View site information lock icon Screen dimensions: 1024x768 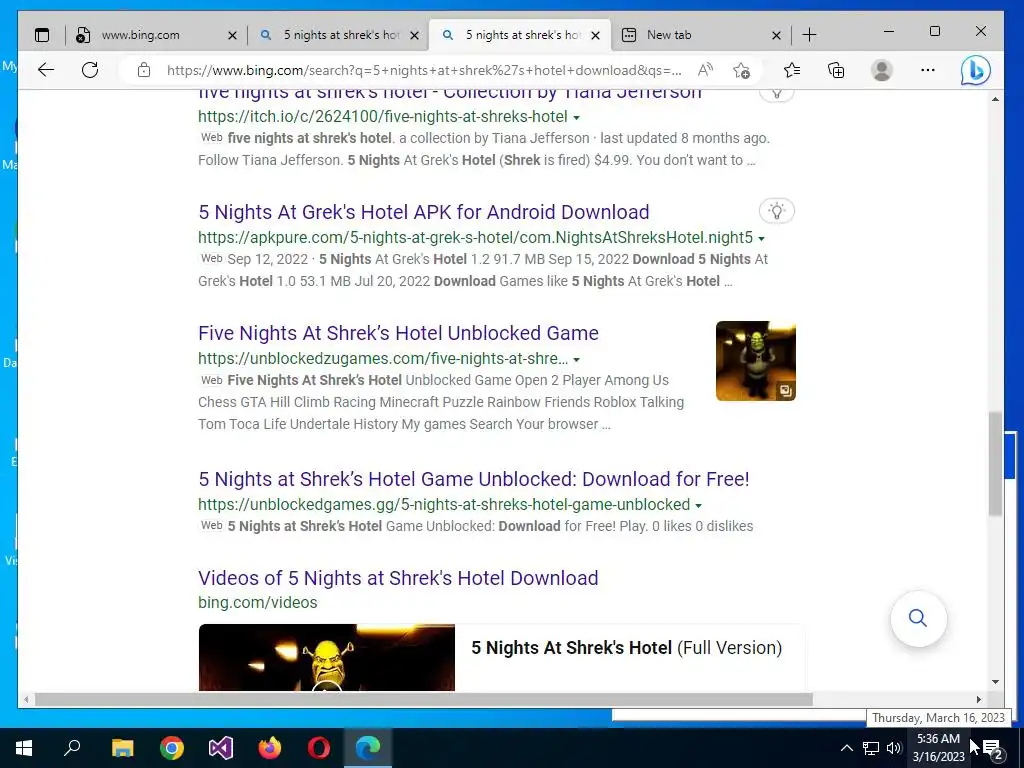pyautogui.click(x=144, y=70)
